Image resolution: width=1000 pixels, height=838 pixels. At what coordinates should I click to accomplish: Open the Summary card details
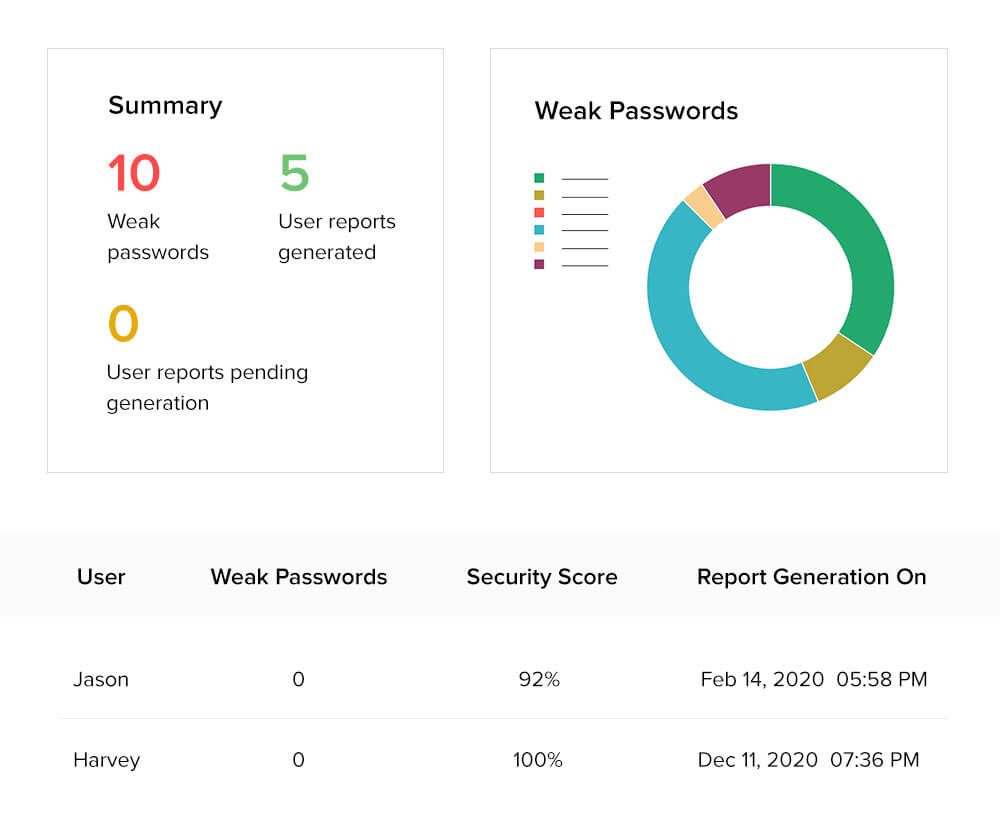[x=165, y=106]
